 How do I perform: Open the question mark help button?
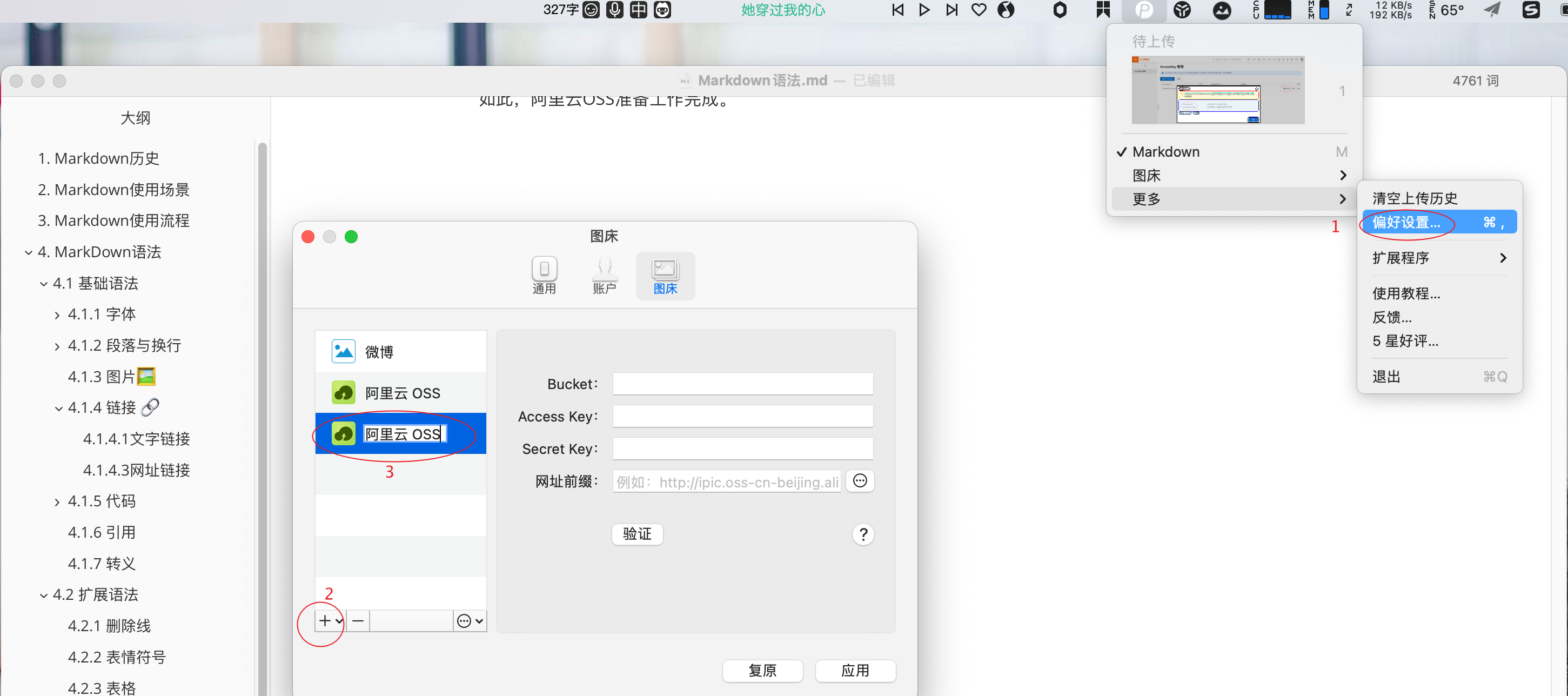(863, 534)
